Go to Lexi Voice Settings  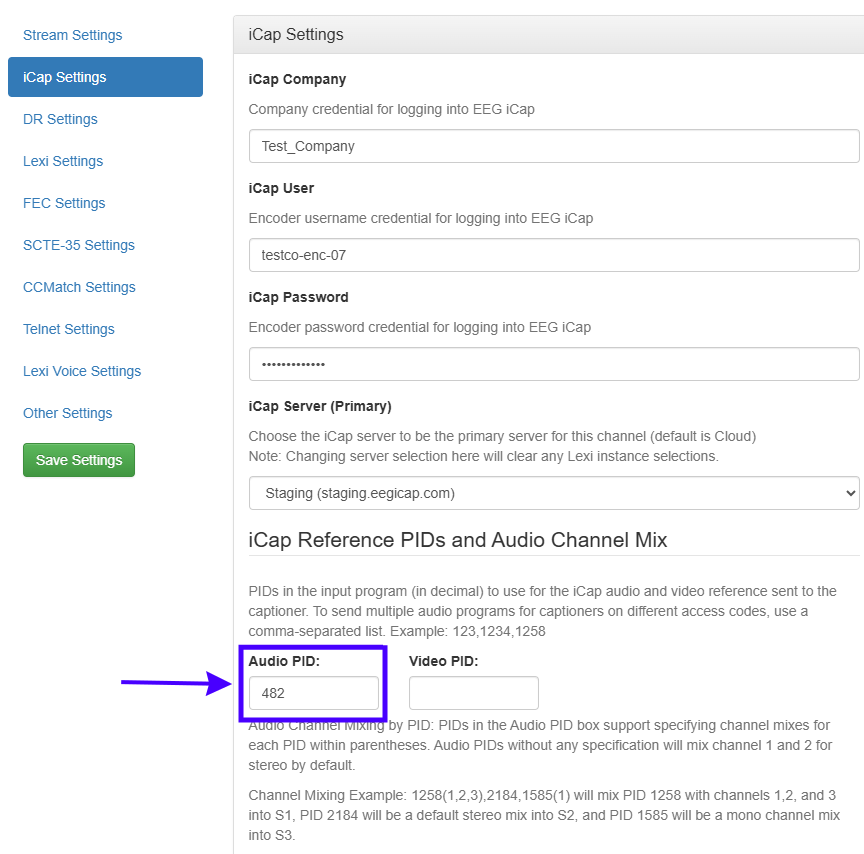pos(82,371)
